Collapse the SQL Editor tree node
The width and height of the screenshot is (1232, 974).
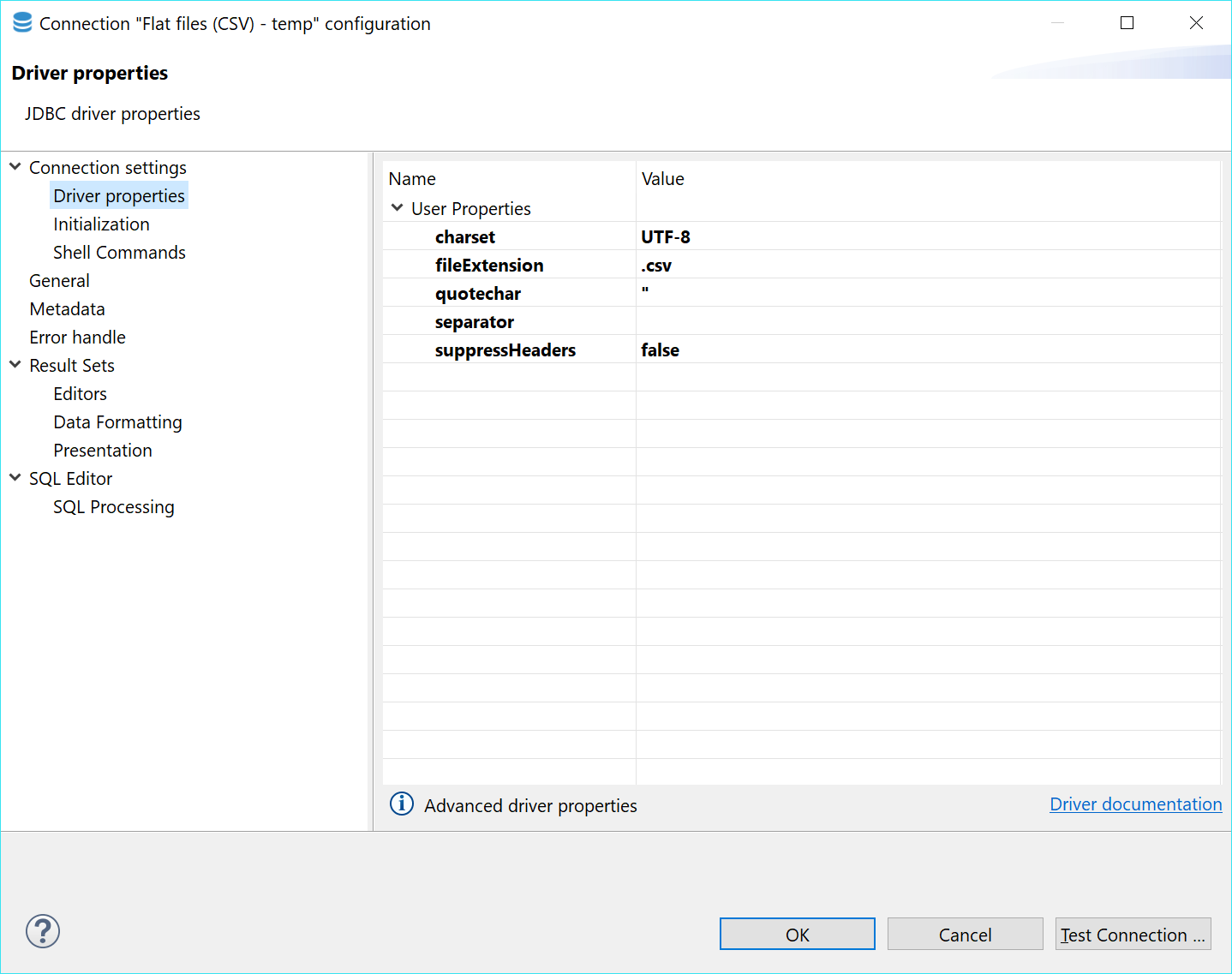pos(15,478)
